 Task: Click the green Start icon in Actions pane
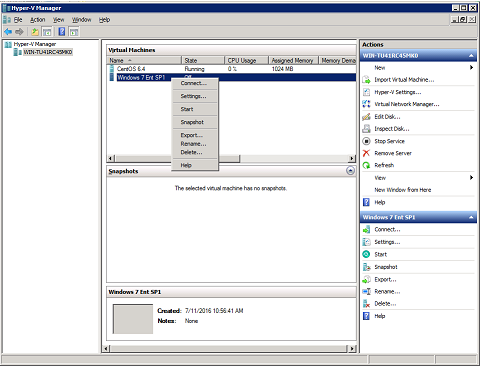coord(366,254)
